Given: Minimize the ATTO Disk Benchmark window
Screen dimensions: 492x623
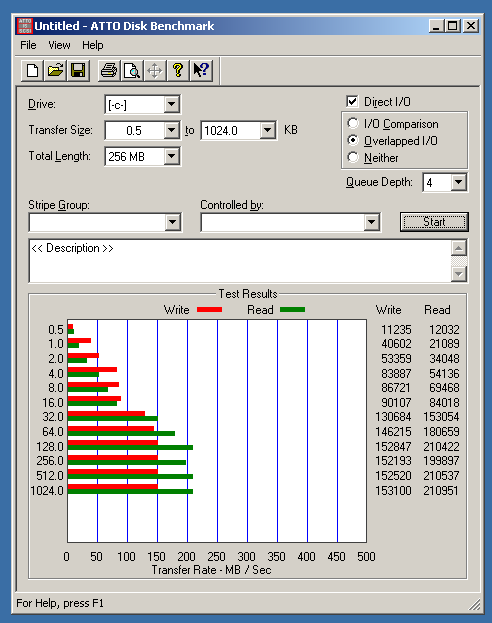Looking at the screenshot, I should click(437, 26).
